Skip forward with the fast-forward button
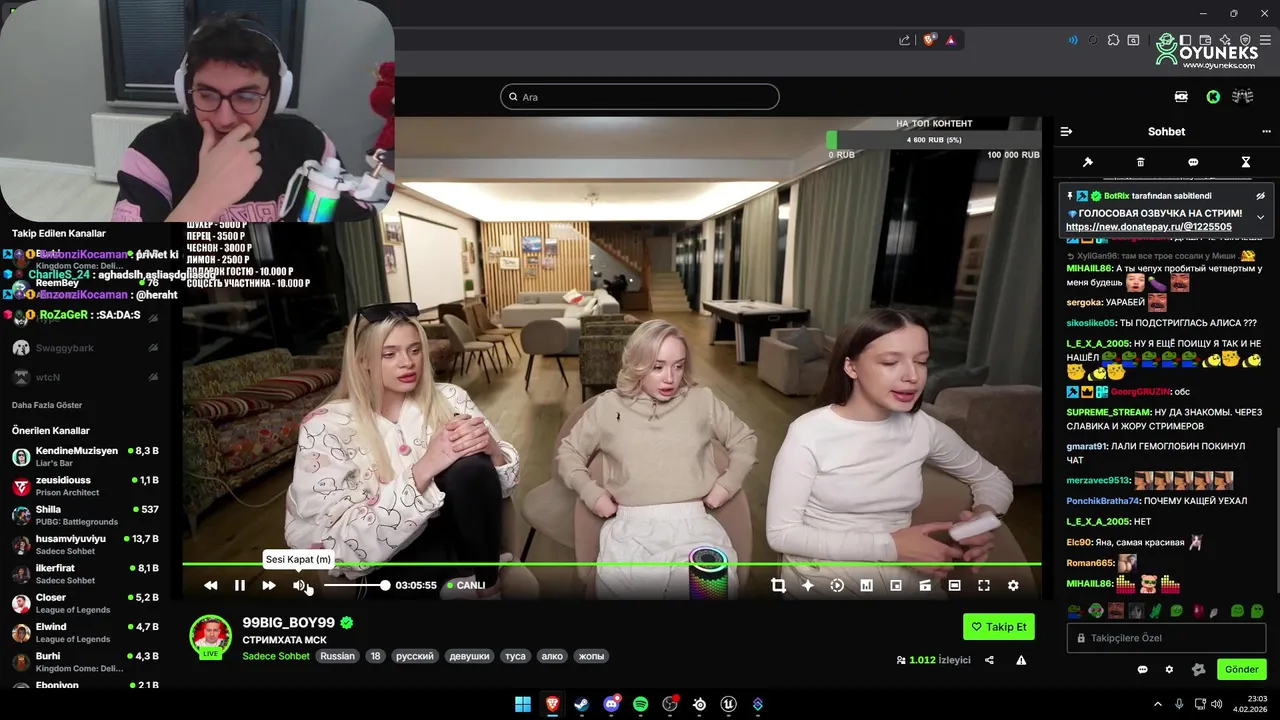 tap(269, 585)
